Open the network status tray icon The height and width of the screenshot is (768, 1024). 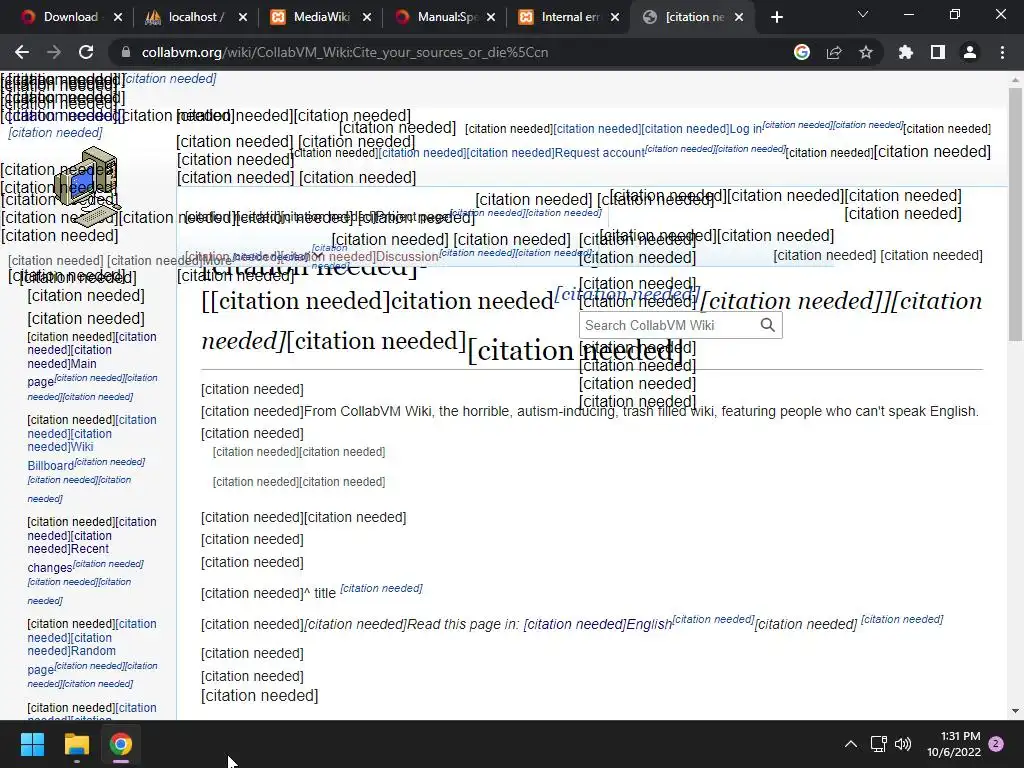click(x=878, y=744)
